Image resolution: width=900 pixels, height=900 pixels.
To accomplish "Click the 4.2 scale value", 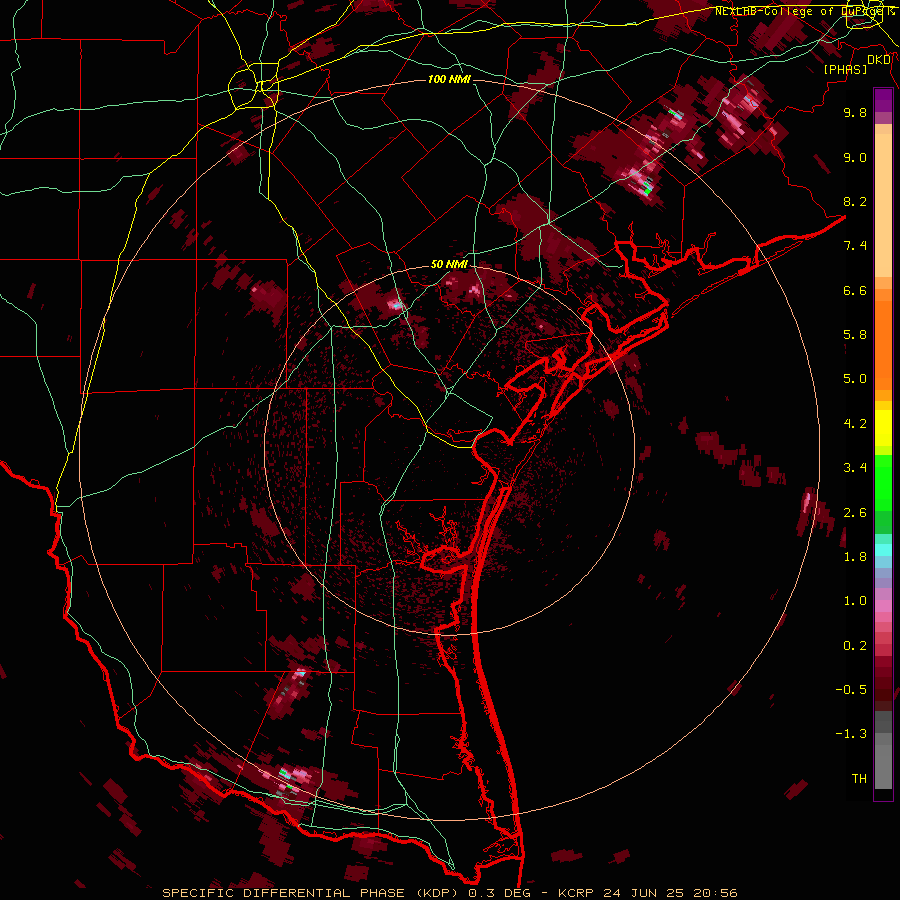I will 855,424.
